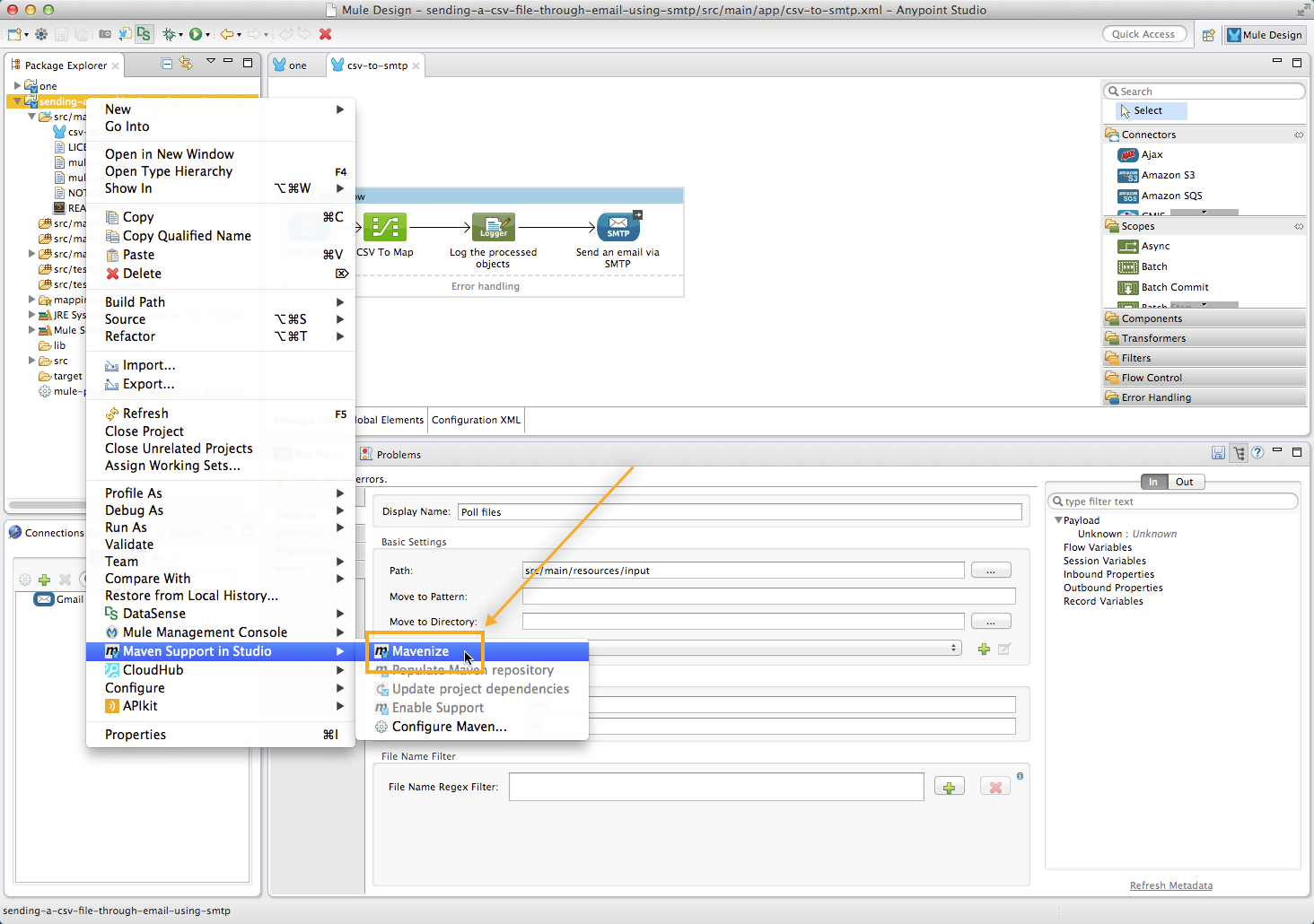This screenshot has height=924, width=1314.
Task: Open help with the question mark icon
Action: click(x=1257, y=453)
